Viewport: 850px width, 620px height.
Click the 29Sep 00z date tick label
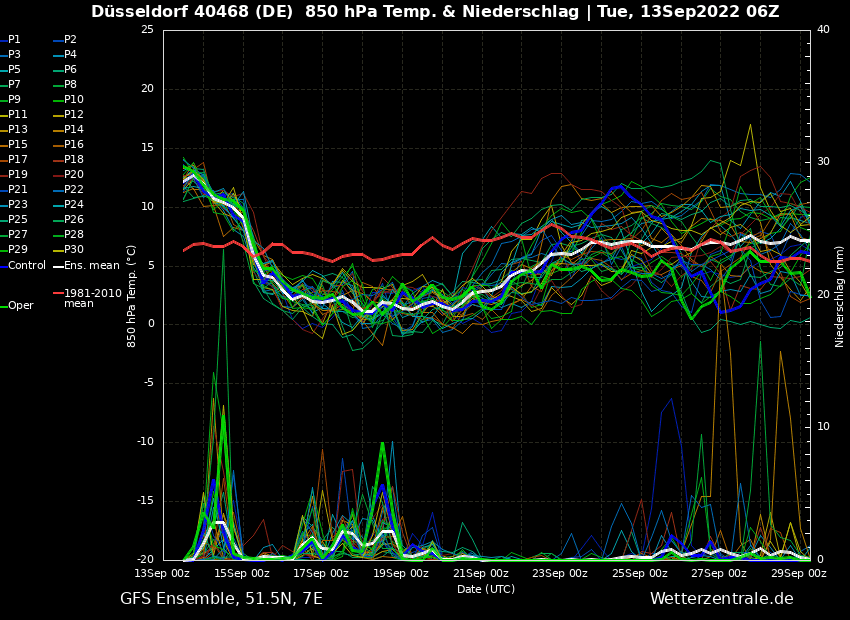pyautogui.click(x=799, y=574)
